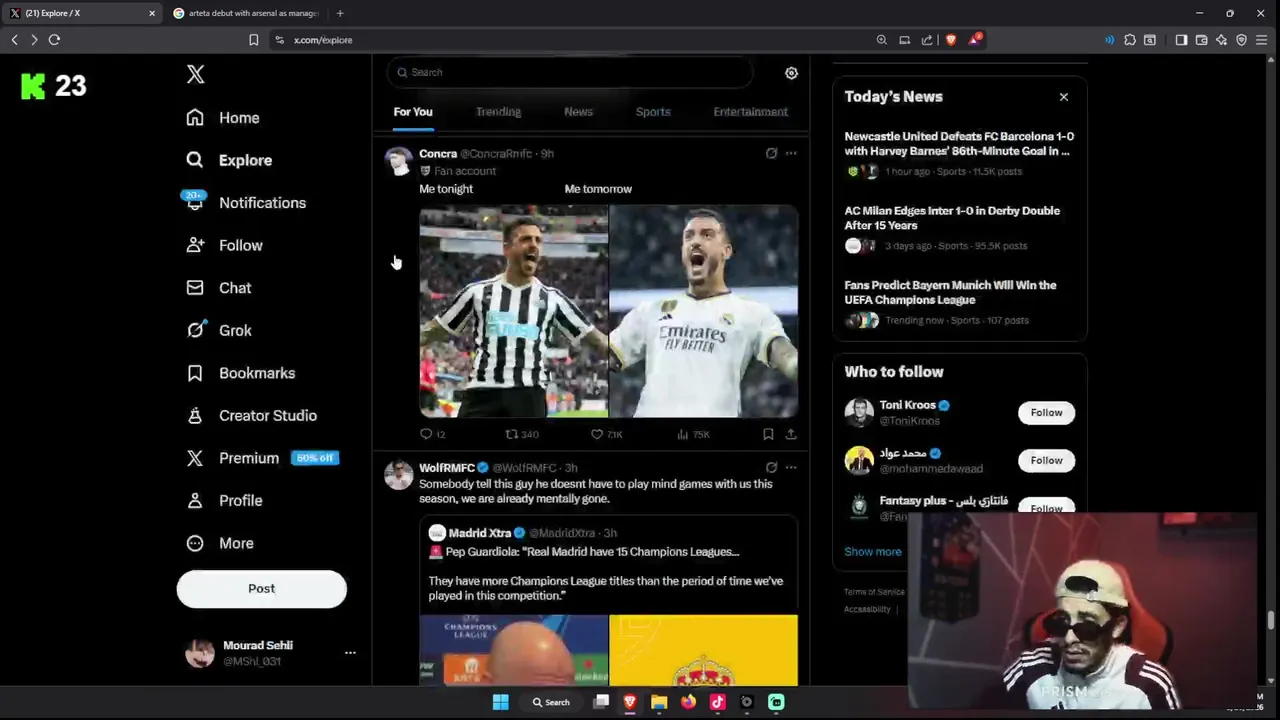Screen dimensions: 1280x720
Task: Open account menu dots next to Mourad Sehli
Action: 350,653
